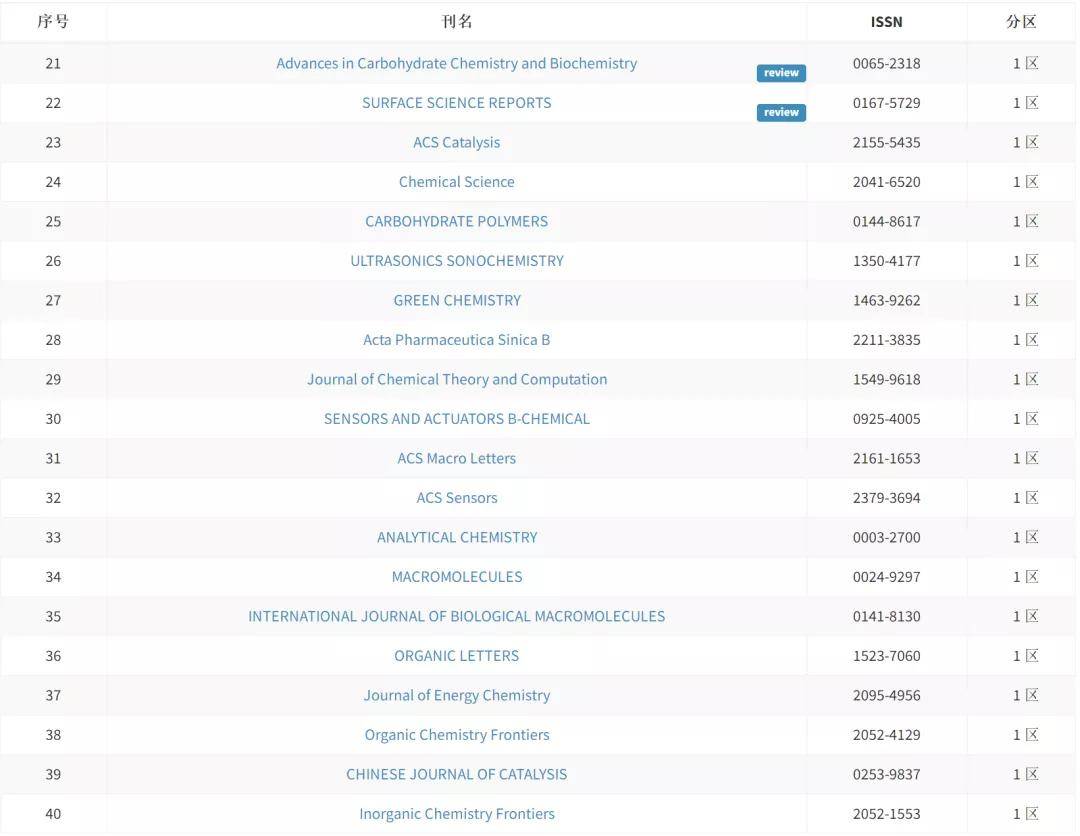Click the ULTRASONICS SONOCHEMISTRY link
This screenshot has height=836, width=1080.
click(x=456, y=261)
